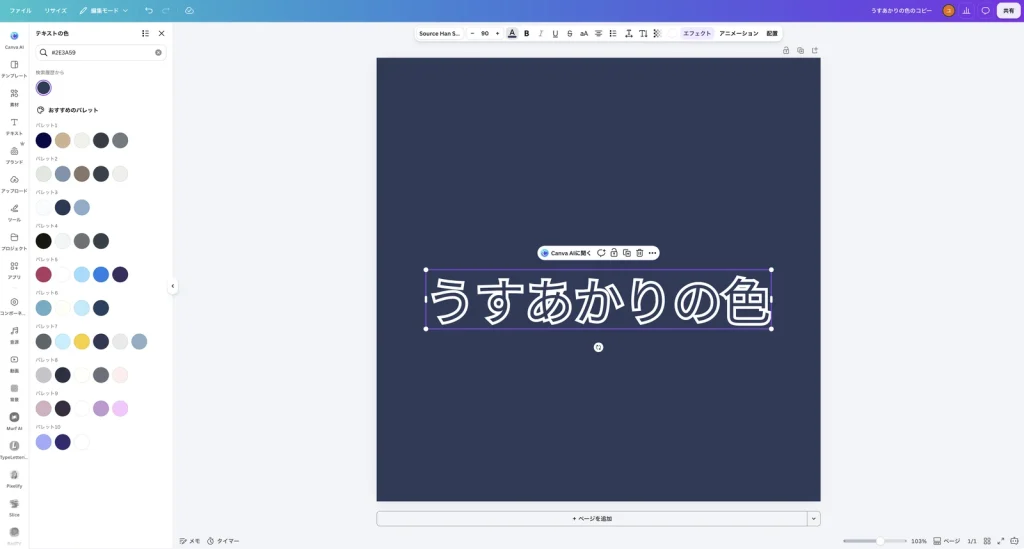Open the text color tool in toolbar

(x=512, y=33)
